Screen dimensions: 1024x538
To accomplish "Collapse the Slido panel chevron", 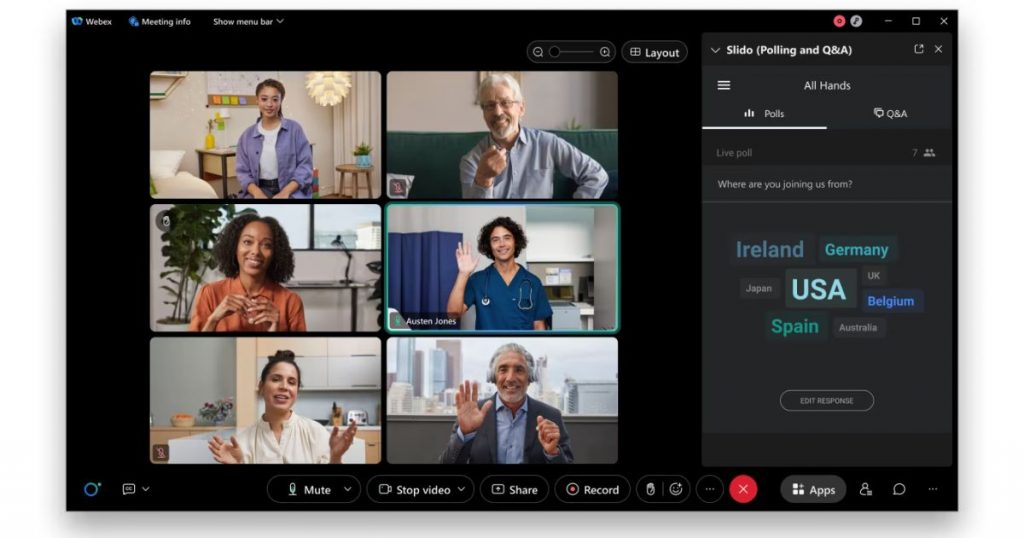I will pyautogui.click(x=715, y=50).
